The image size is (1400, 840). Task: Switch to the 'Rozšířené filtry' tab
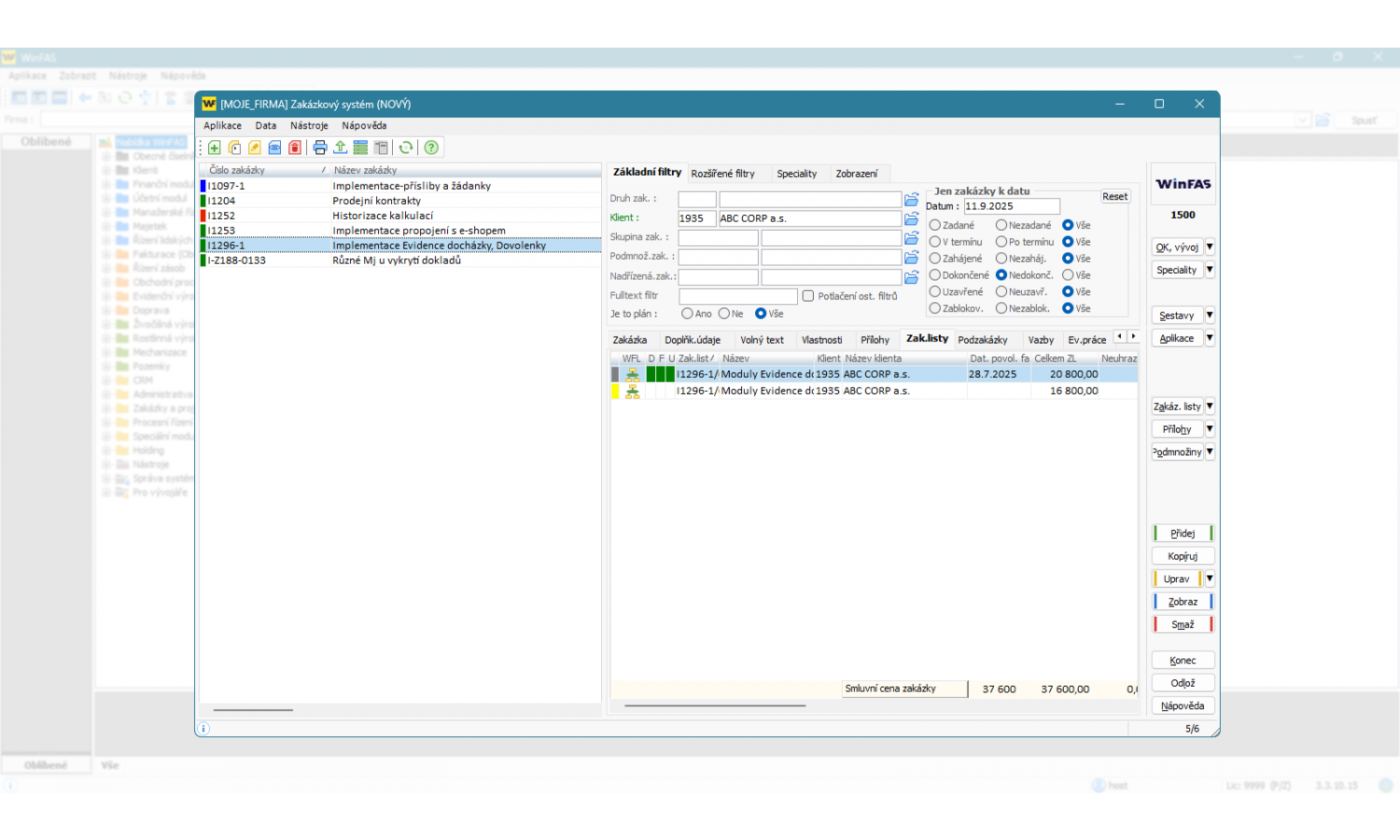coord(722,174)
